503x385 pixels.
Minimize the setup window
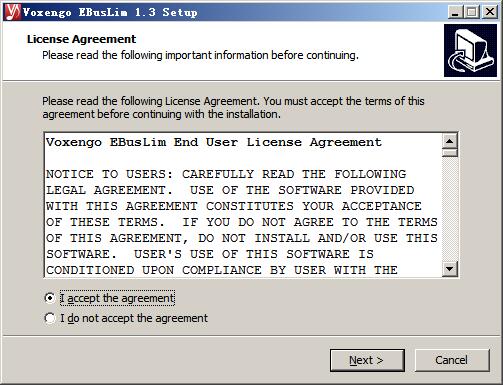[455, 12]
